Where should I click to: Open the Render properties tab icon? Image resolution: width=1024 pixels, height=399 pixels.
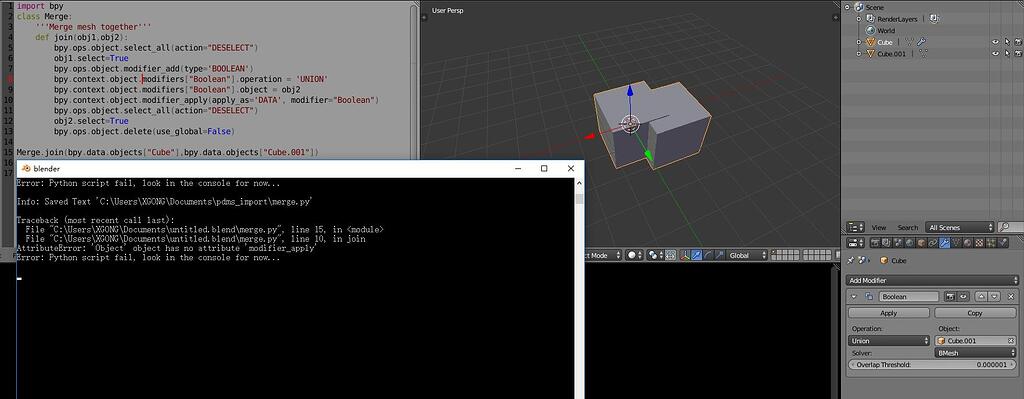tap(875, 242)
